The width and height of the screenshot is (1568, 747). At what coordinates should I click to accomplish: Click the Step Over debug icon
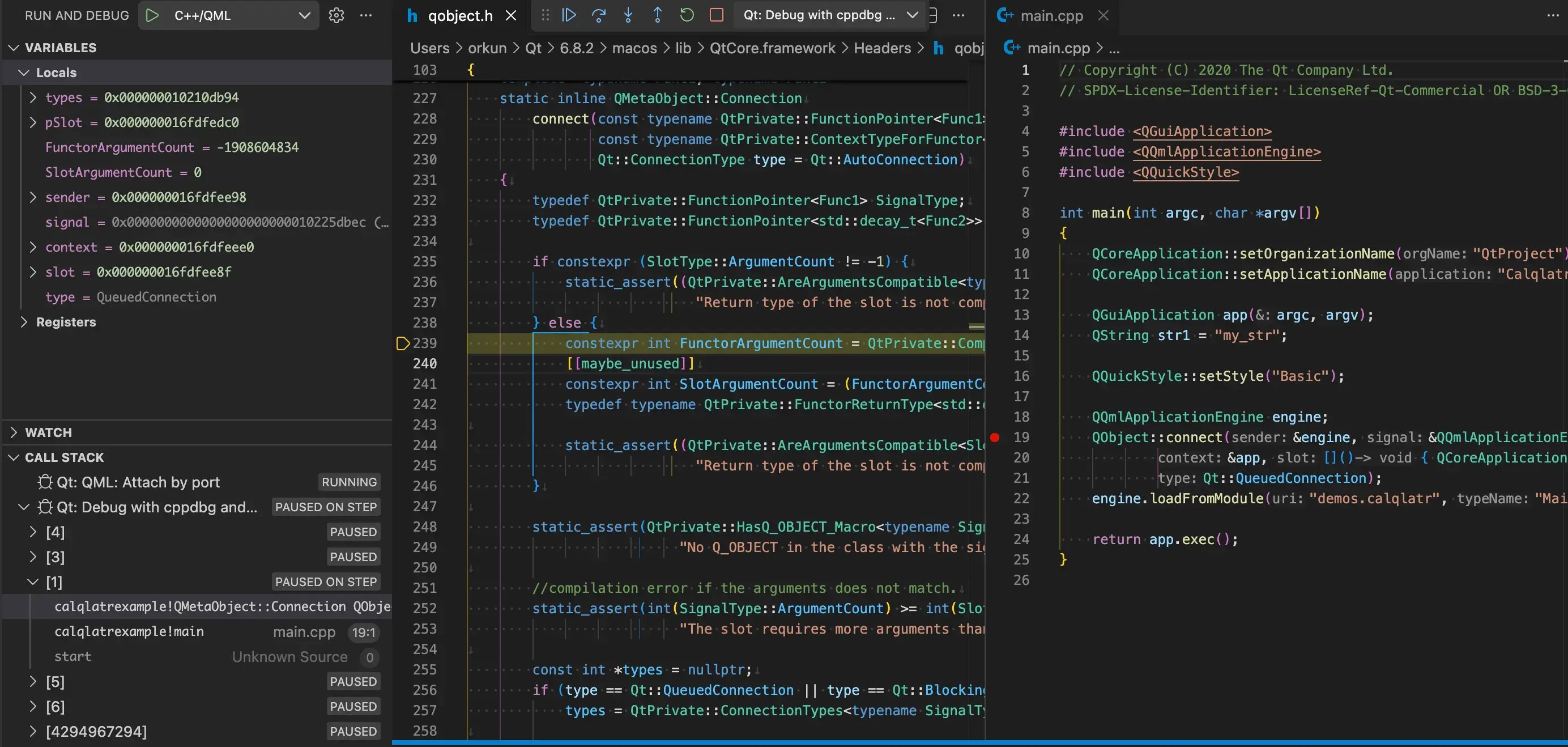(x=598, y=15)
